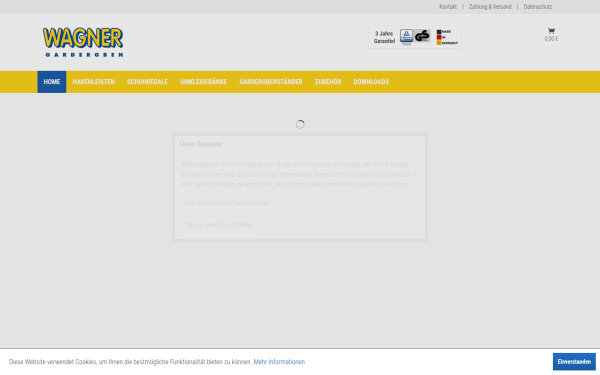Click the GS safety seal icon

point(422,36)
